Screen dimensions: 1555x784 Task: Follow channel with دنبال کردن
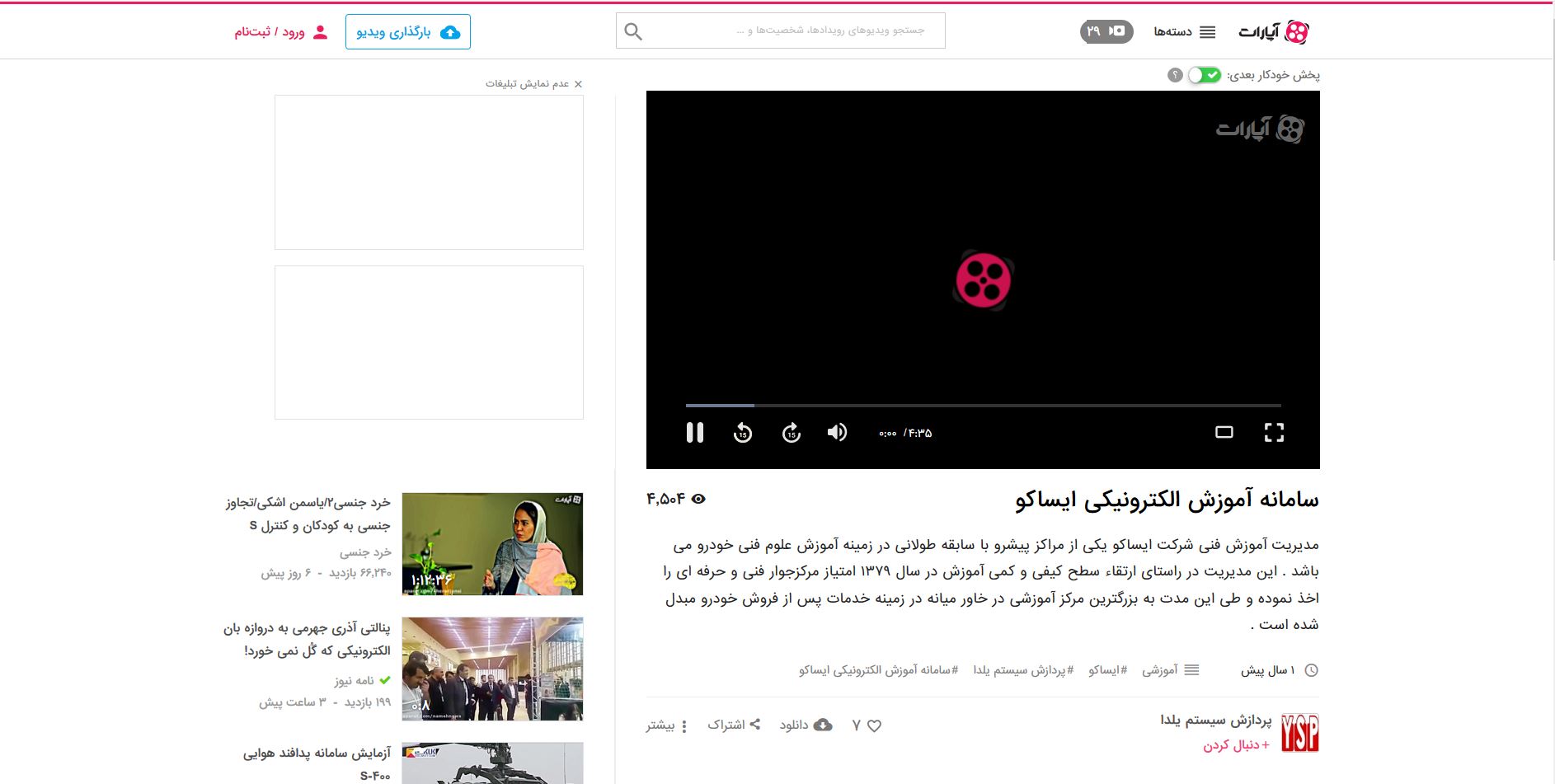[x=1236, y=745]
